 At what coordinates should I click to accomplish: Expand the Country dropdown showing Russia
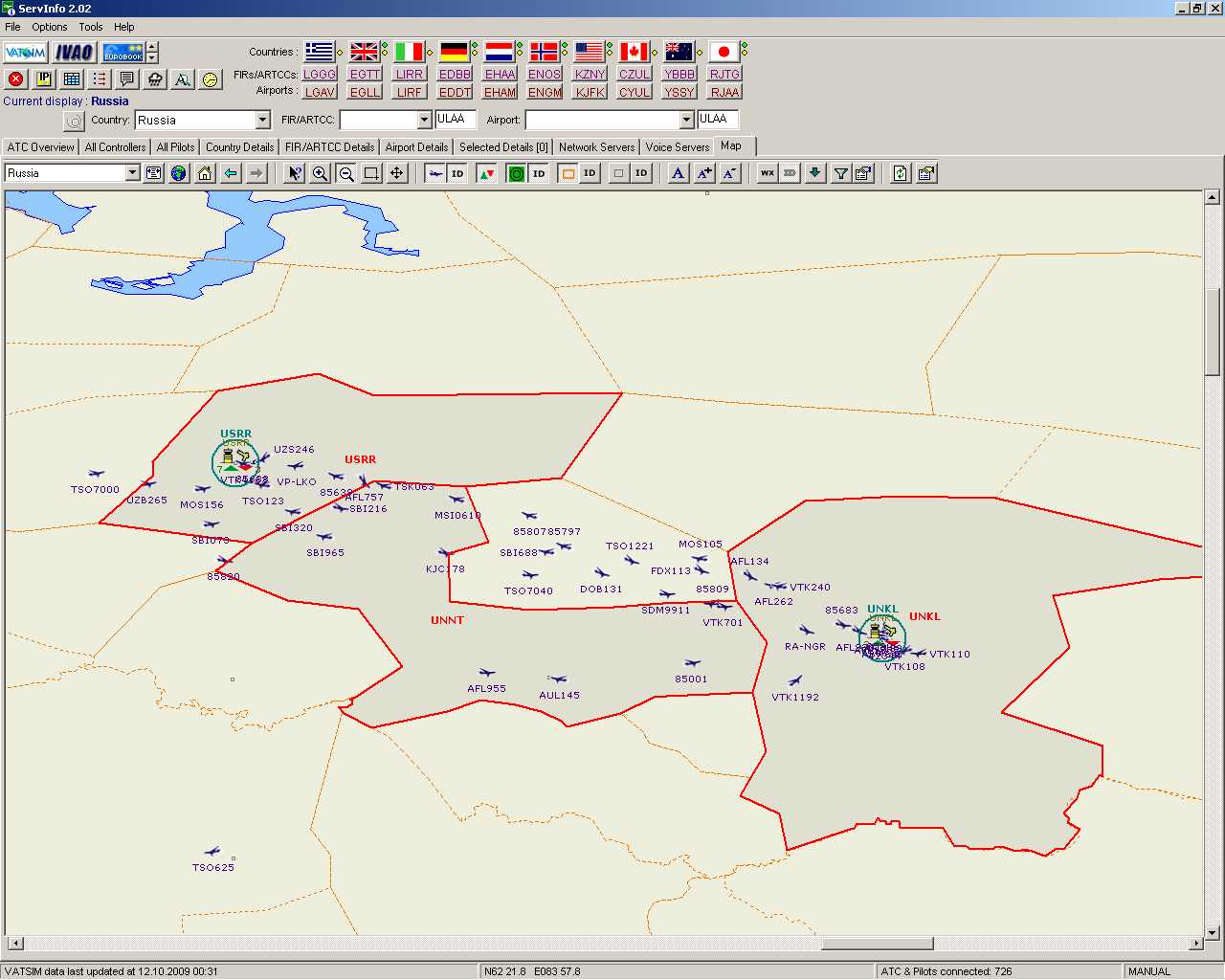[262, 120]
